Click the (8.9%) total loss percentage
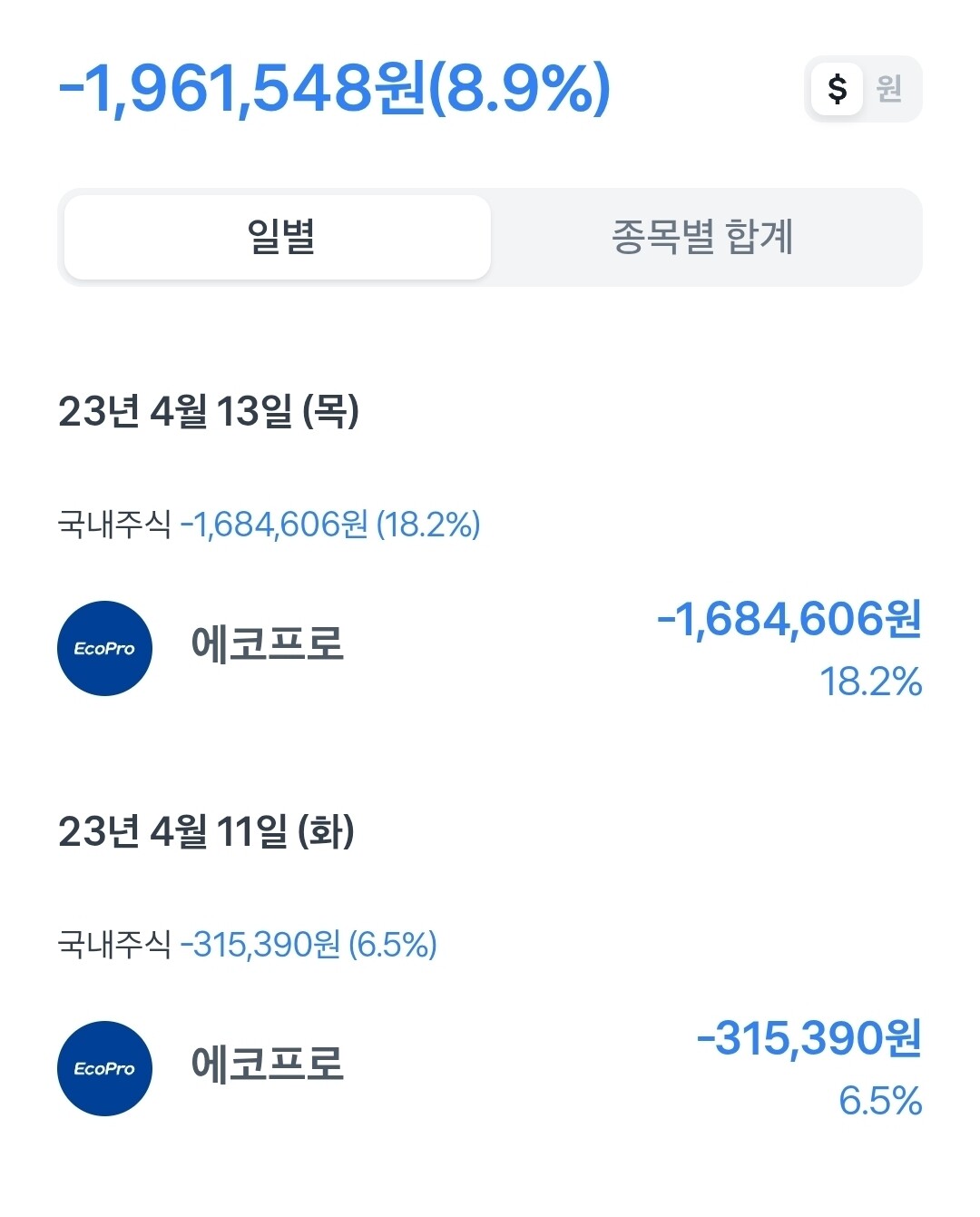 point(519,89)
